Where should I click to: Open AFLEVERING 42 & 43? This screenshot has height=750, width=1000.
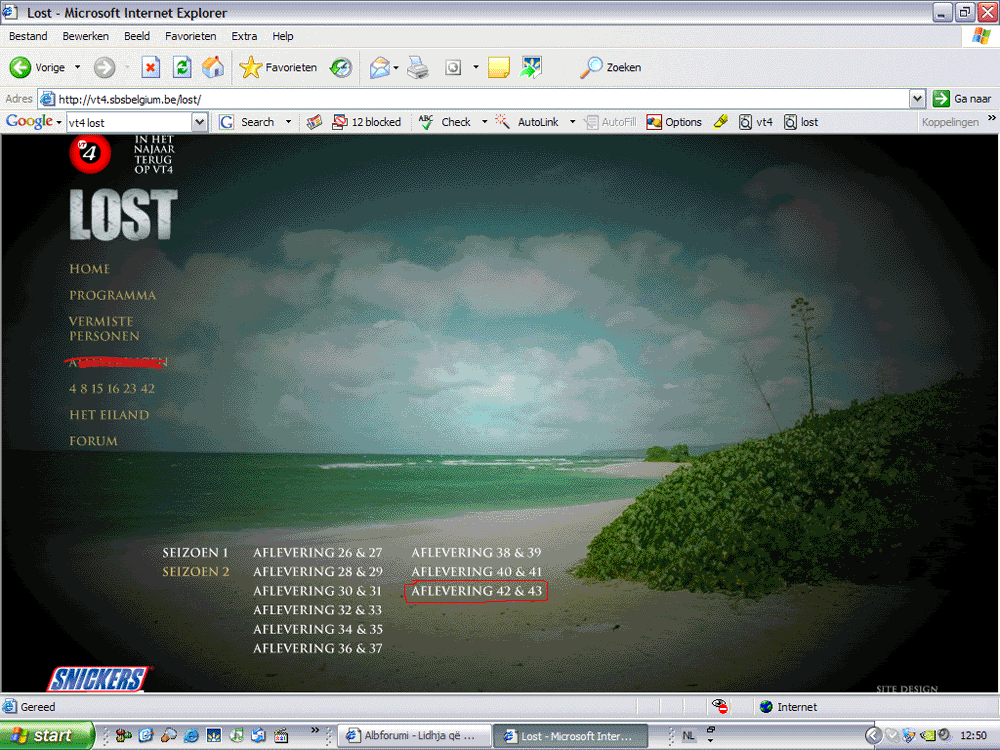tap(476, 591)
